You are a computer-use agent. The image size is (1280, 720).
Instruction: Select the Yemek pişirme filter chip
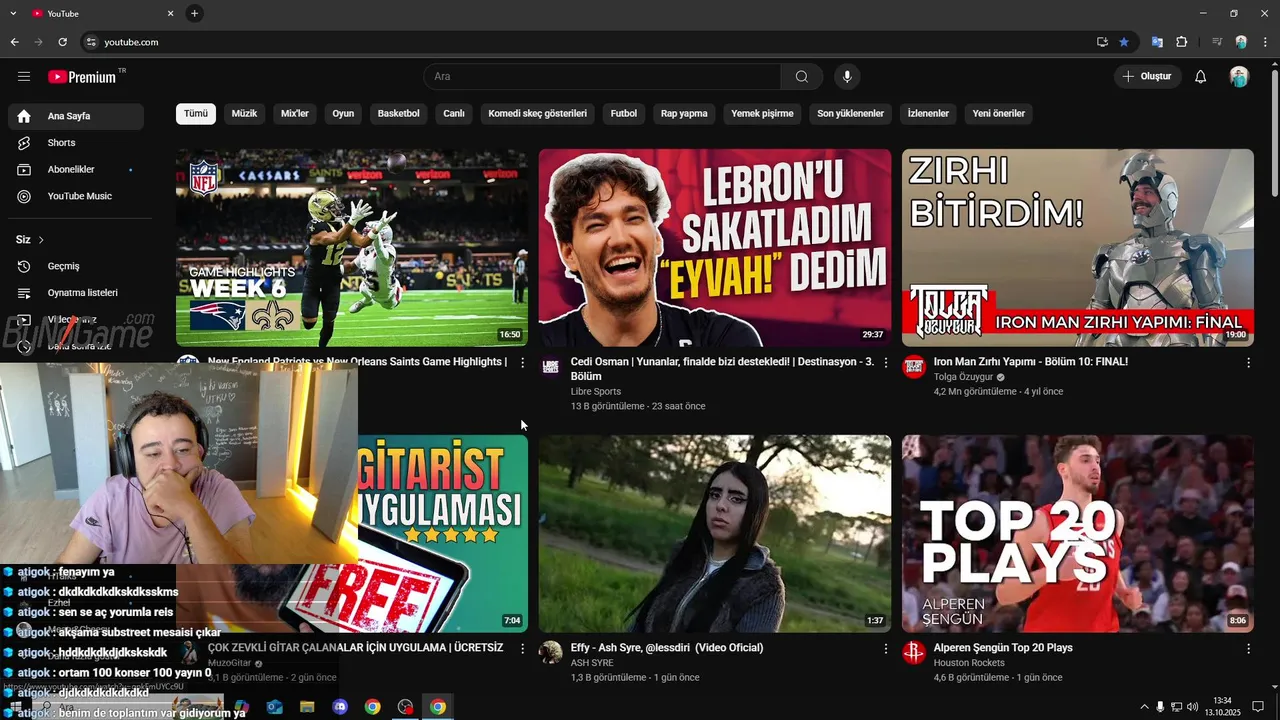(x=762, y=114)
